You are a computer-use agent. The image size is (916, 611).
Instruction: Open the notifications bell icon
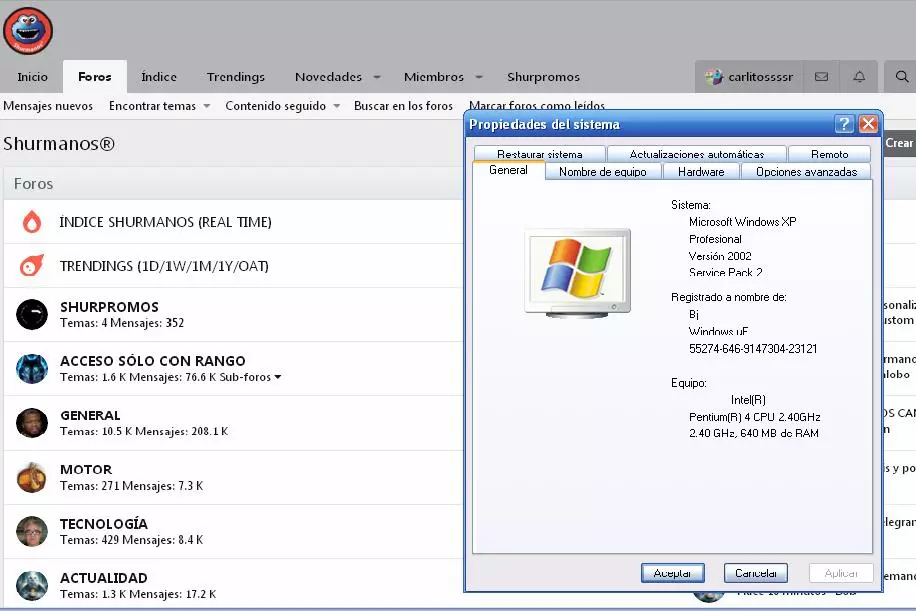tap(859, 77)
